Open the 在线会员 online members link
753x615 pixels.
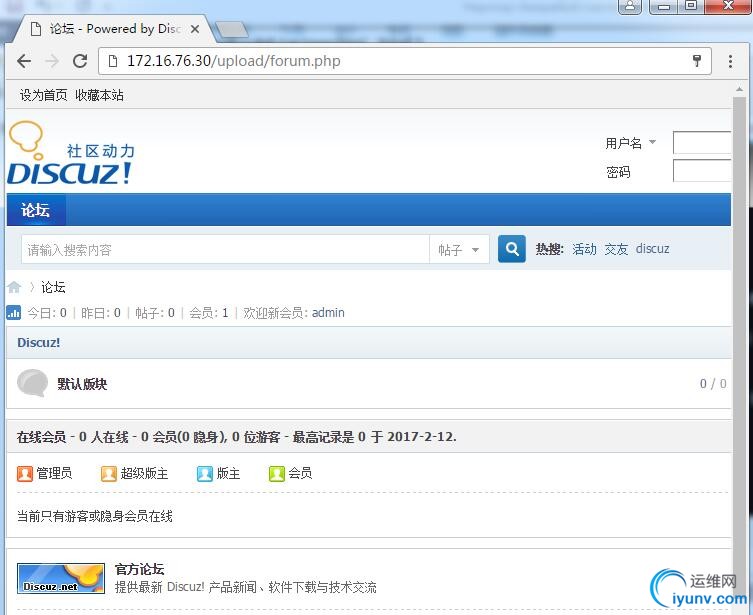41,437
